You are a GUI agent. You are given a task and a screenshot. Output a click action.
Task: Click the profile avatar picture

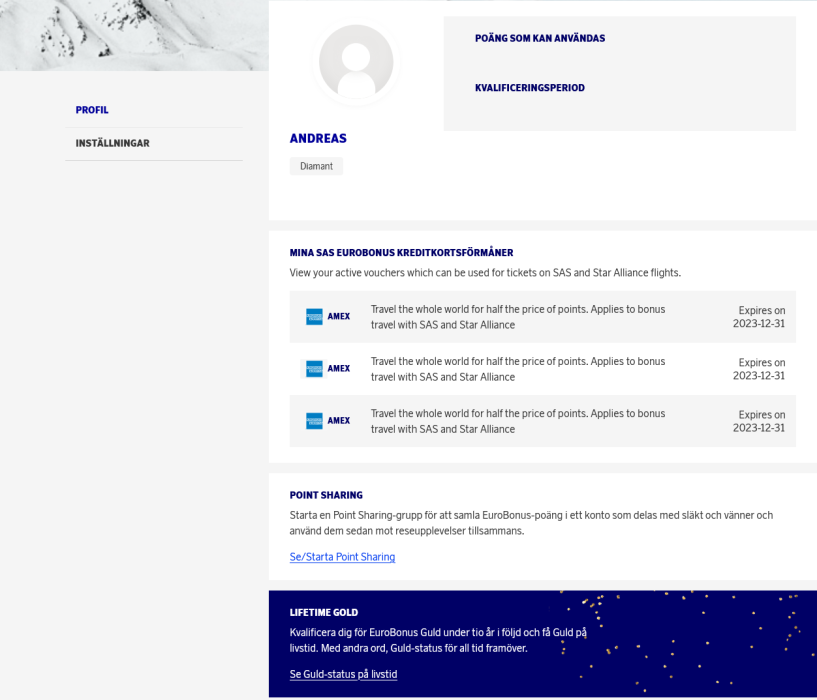[x=356, y=62]
